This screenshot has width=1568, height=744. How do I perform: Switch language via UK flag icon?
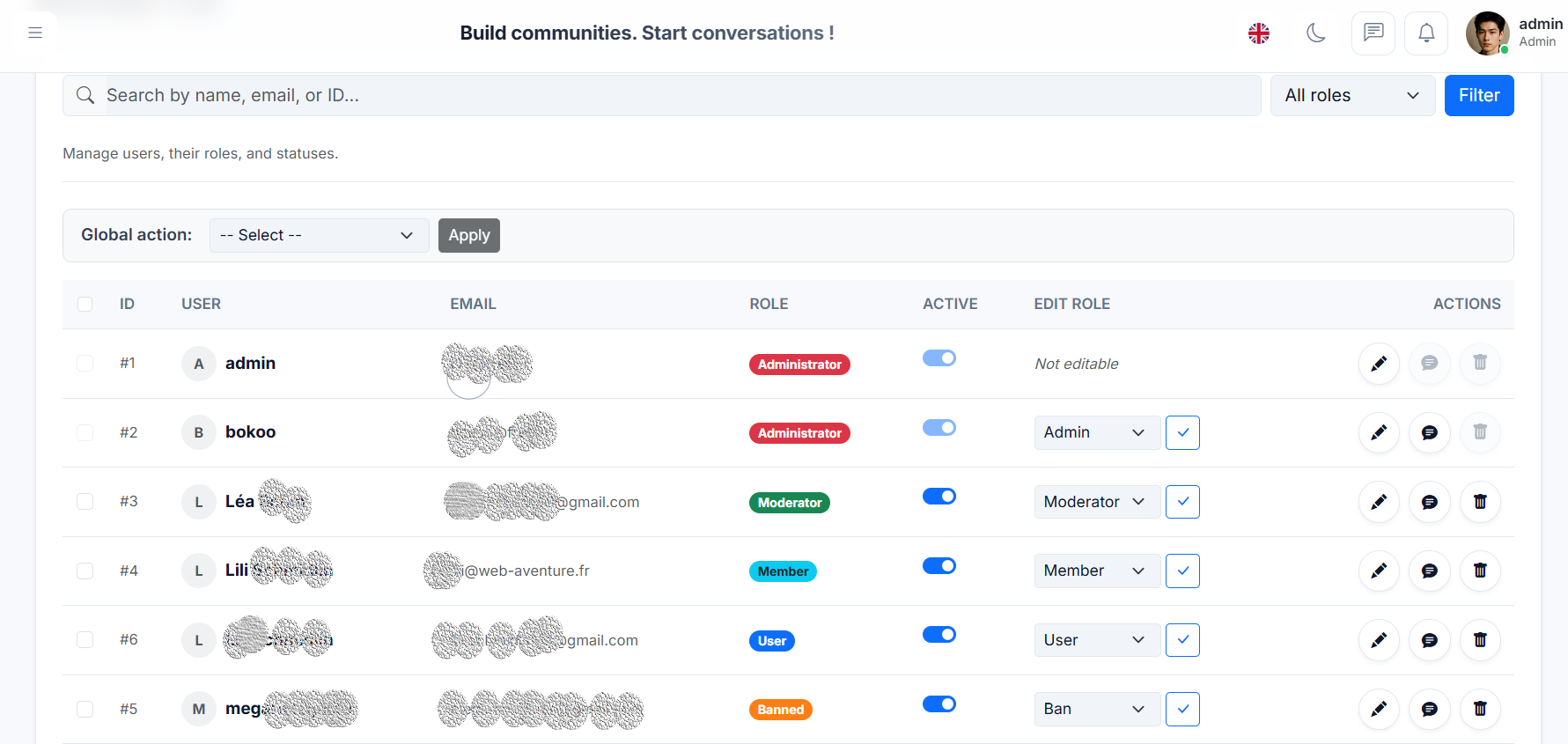[1259, 33]
